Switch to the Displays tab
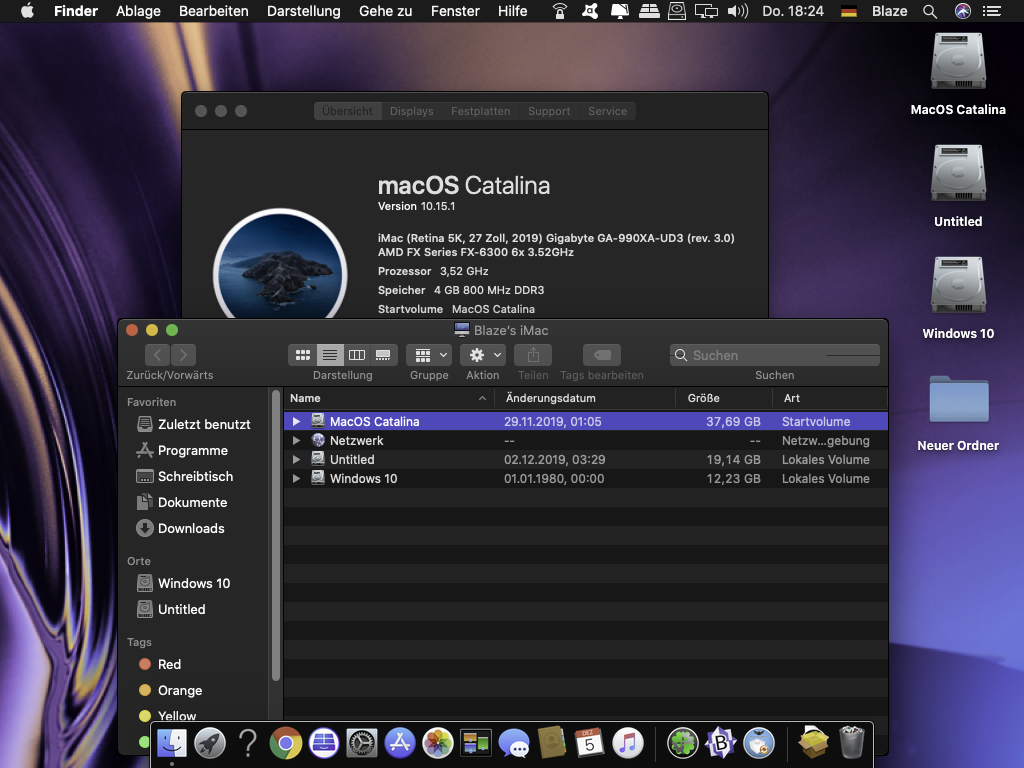This screenshot has height=768, width=1024. click(x=411, y=111)
